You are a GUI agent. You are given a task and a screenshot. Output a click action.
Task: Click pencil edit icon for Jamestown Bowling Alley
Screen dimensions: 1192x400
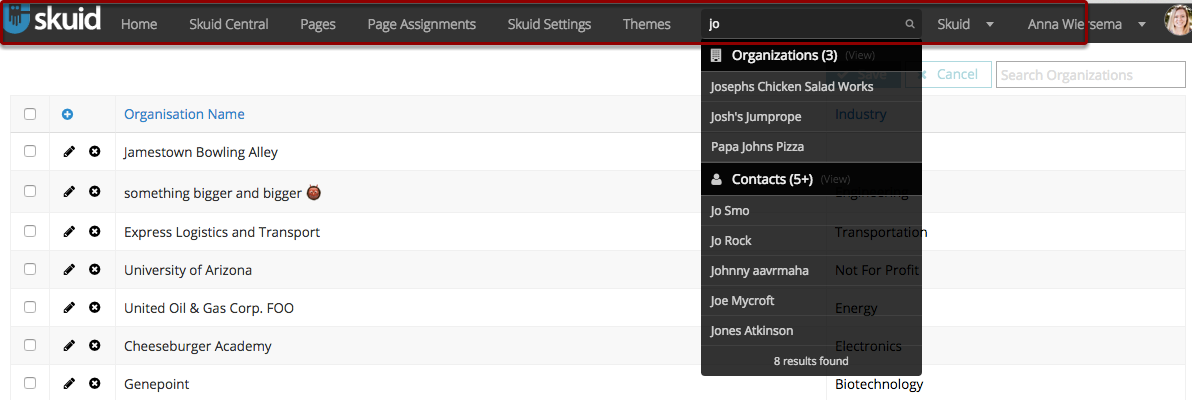coord(69,151)
